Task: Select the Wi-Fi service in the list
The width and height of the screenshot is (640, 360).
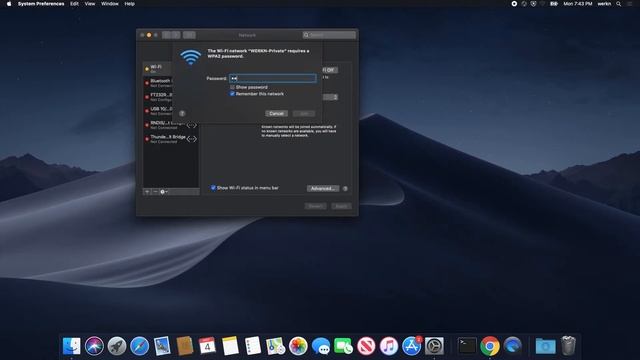Action: [158, 69]
